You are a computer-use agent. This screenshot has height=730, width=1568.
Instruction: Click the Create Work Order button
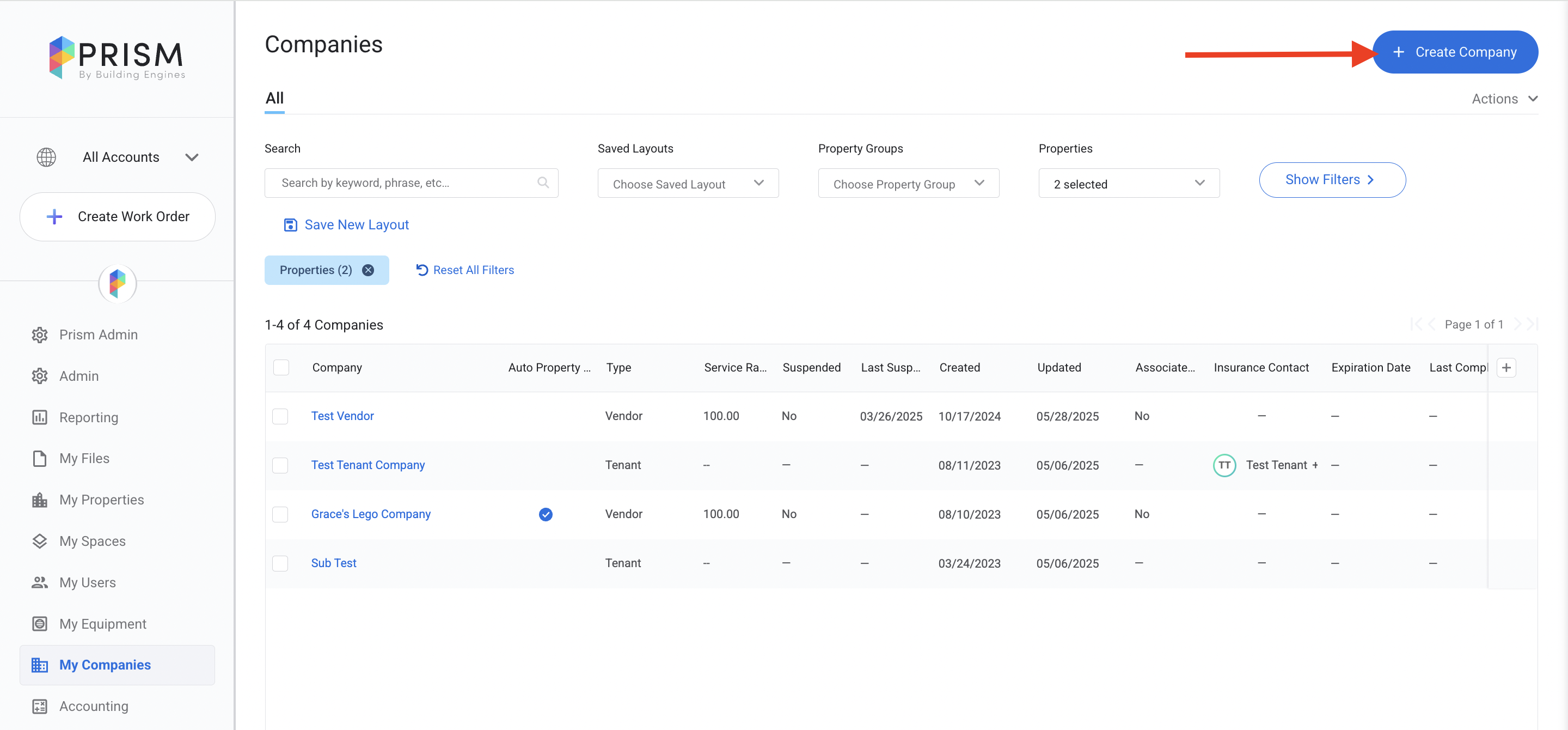point(118,217)
